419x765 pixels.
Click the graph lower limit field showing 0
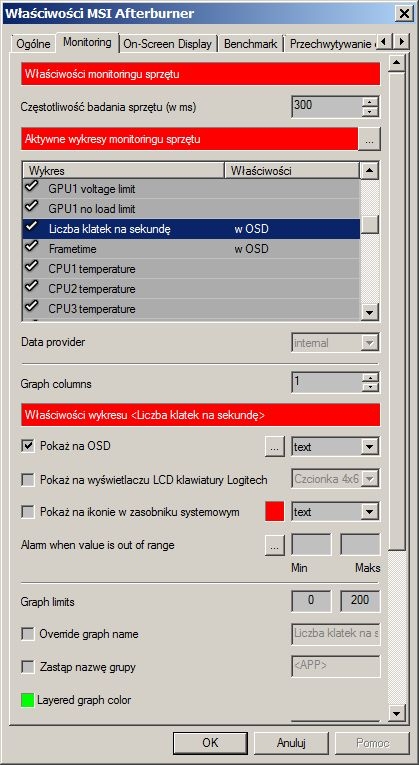(x=311, y=601)
